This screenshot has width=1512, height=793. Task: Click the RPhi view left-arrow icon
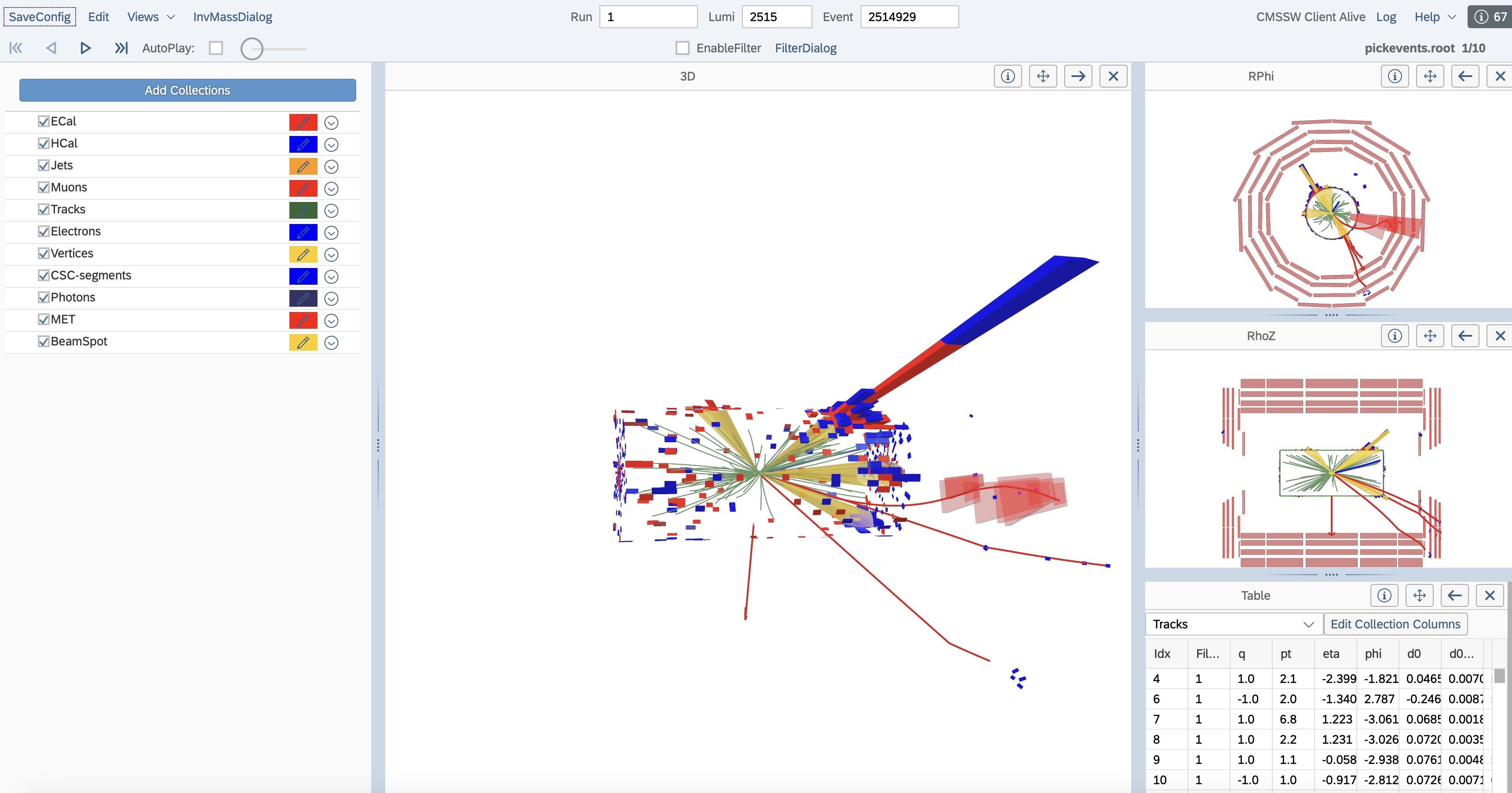point(1465,77)
